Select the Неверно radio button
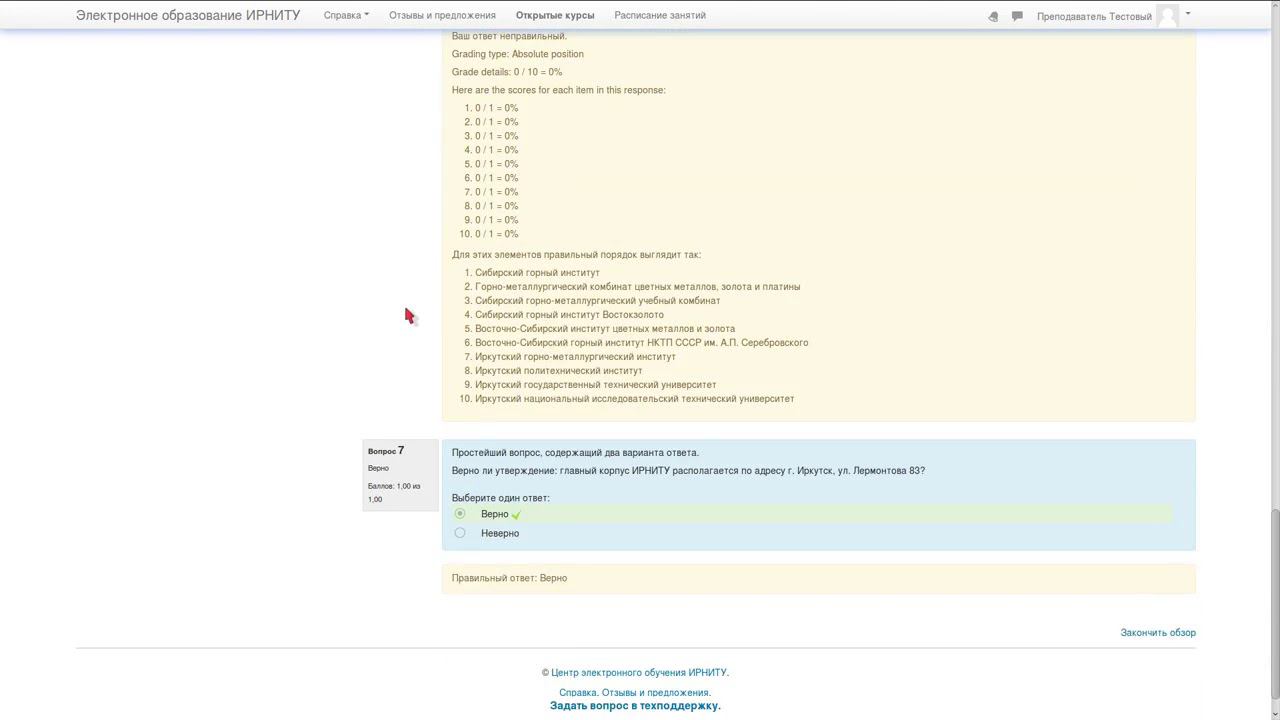 click(460, 532)
